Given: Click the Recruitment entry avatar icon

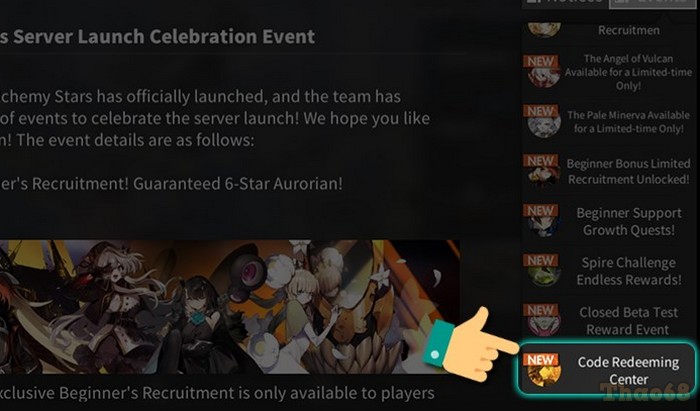Looking at the screenshot, I should click(x=544, y=29).
